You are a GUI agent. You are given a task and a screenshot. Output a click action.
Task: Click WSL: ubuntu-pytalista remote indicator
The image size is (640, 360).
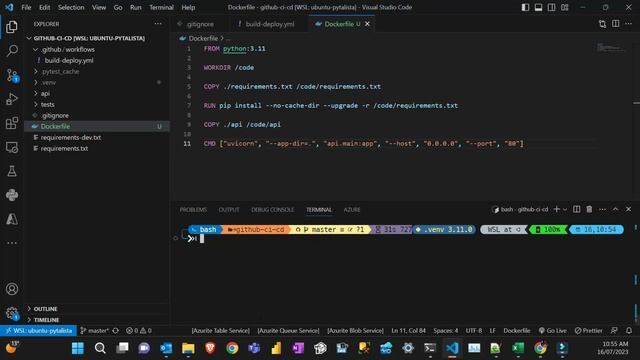38,330
